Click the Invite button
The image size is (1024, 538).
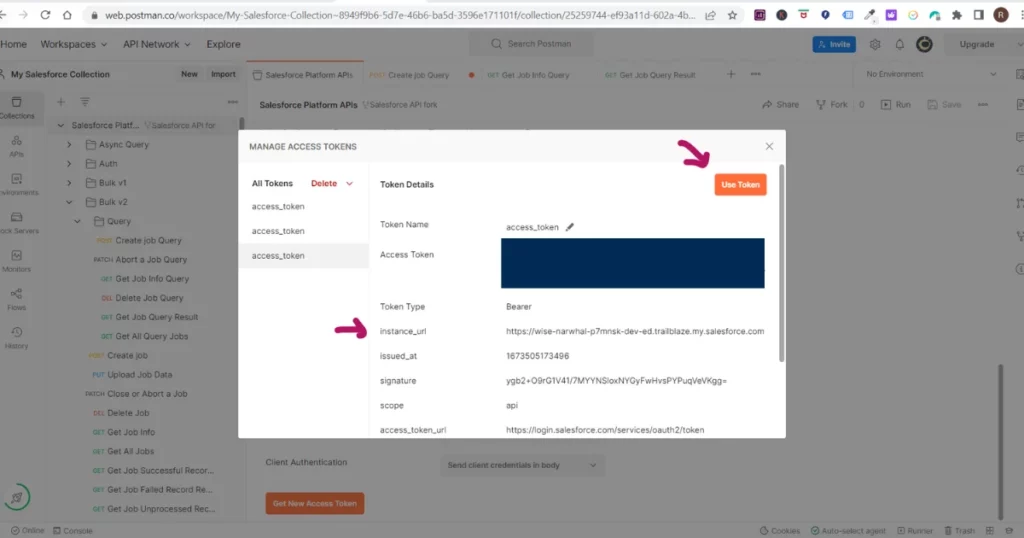(834, 44)
